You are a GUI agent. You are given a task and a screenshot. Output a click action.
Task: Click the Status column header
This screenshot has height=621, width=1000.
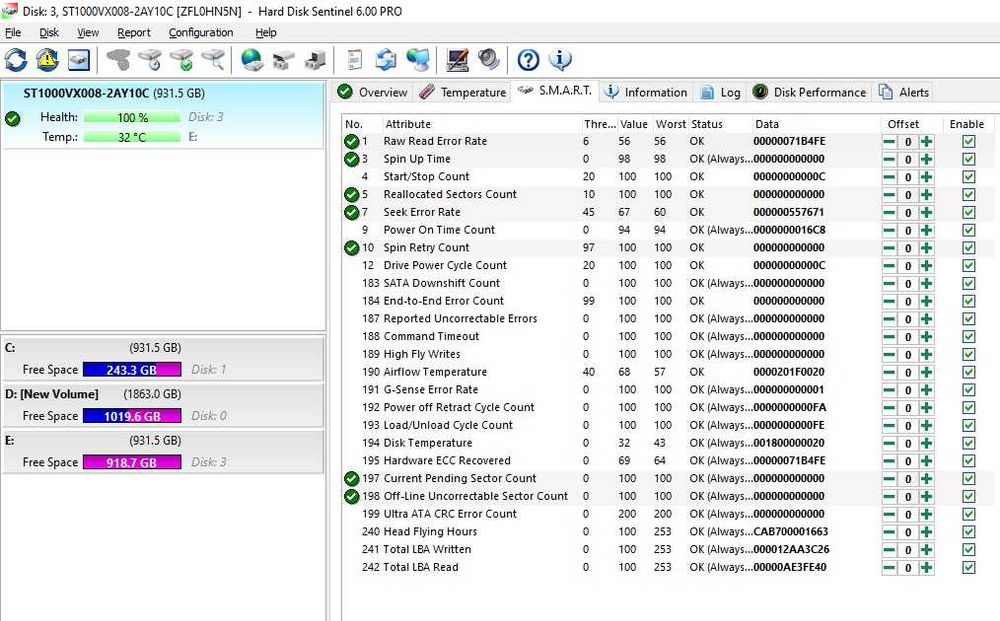707,124
